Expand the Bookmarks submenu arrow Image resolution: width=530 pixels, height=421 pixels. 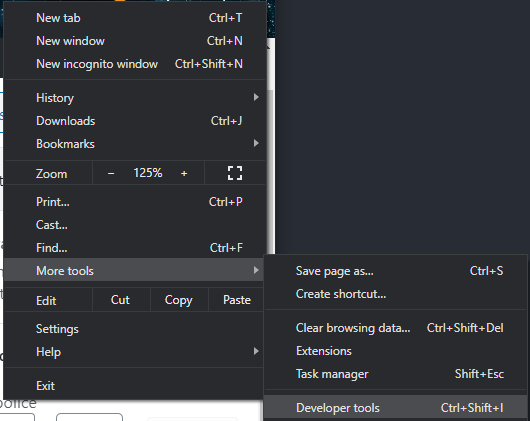pos(256,143)
